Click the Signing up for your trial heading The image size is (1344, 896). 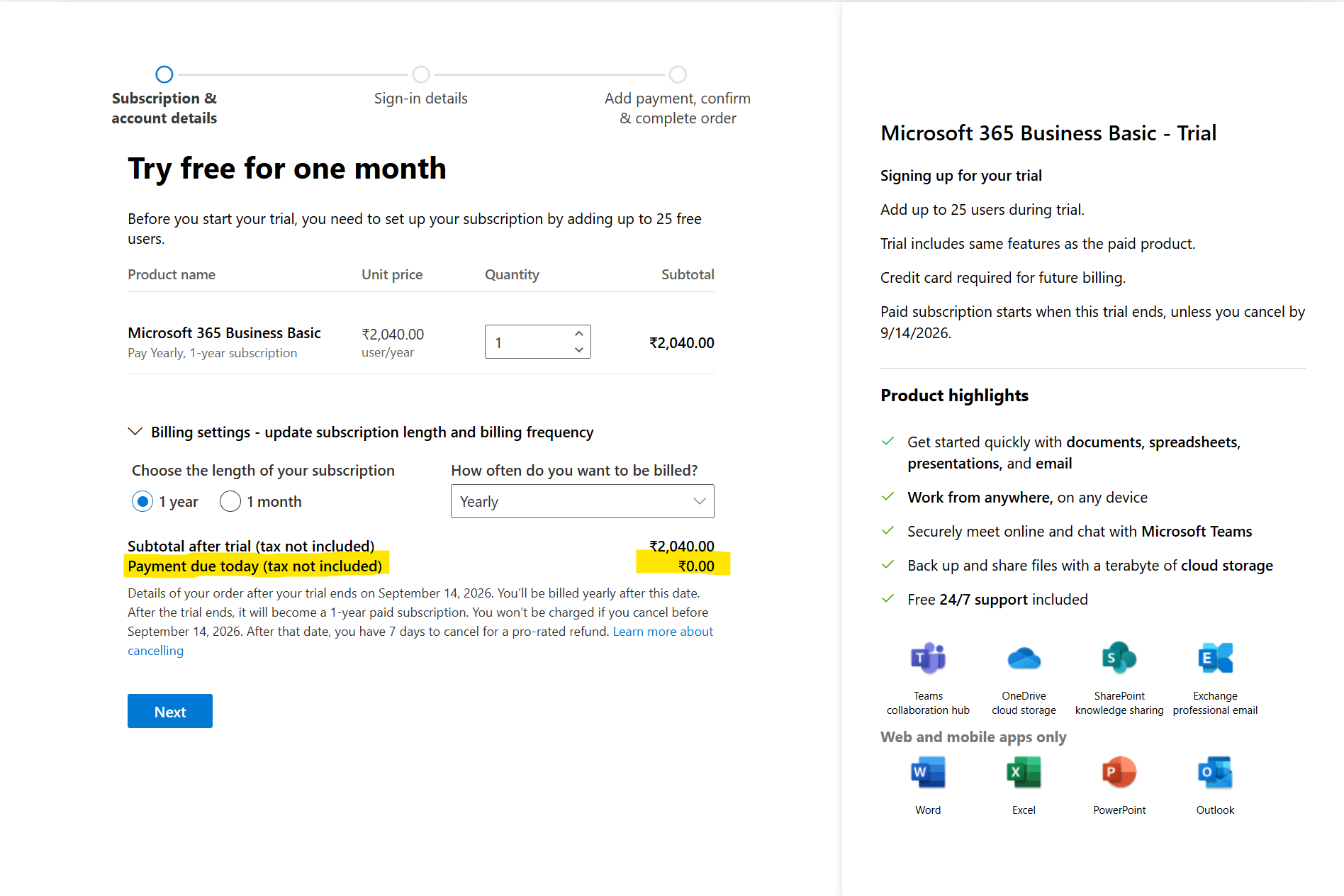pyautogui.click(x=961, y=176)
